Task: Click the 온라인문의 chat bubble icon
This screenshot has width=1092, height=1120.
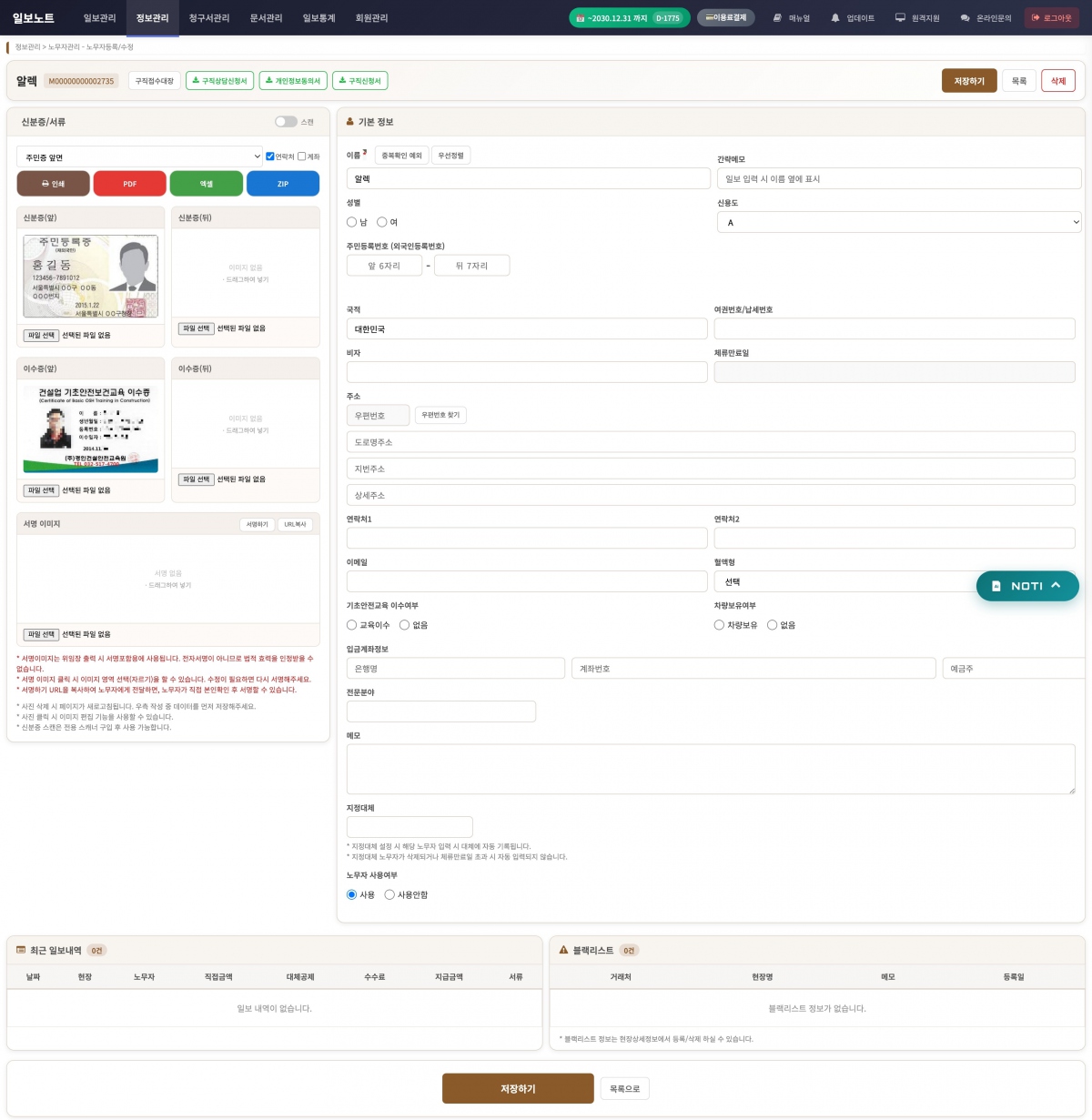Action: 966,18
